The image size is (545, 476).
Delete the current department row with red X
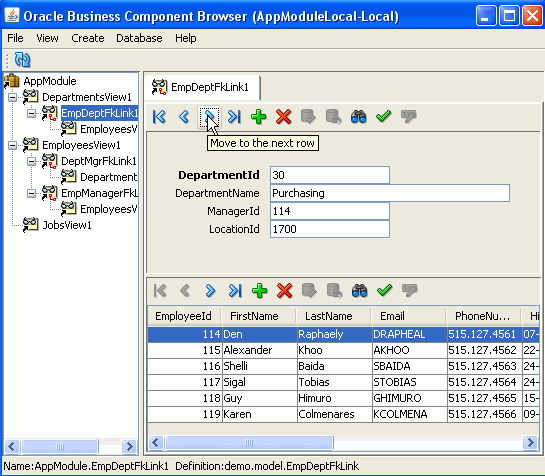pos(284,117)
